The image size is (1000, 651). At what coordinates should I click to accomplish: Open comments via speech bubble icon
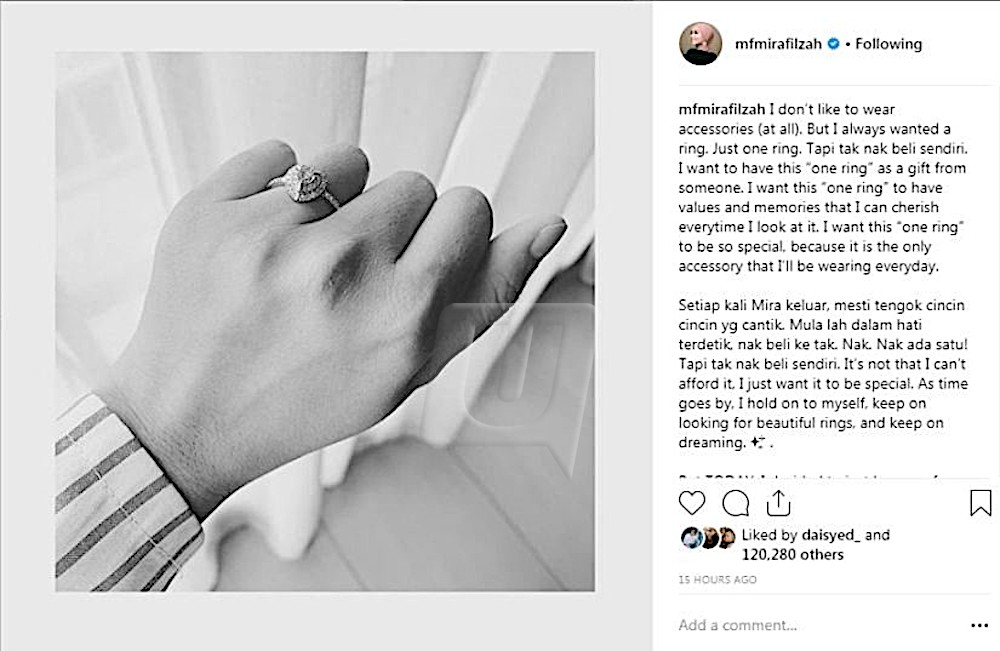[735, 503]
